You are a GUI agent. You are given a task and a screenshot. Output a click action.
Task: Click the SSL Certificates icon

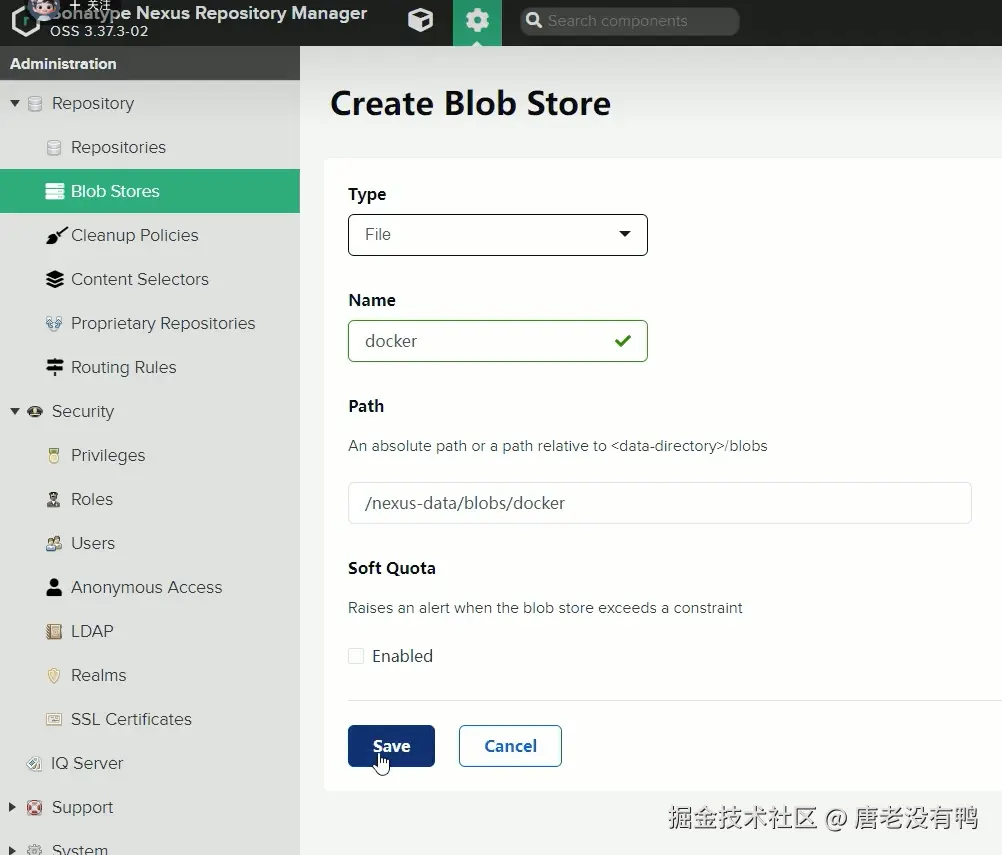(55, 720)
